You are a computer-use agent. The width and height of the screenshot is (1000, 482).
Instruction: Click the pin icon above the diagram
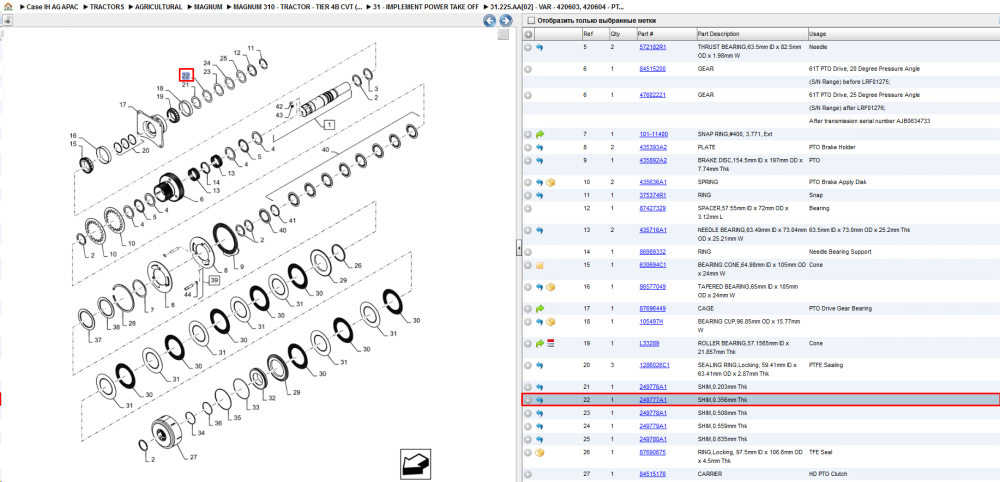tap(7, 20)
